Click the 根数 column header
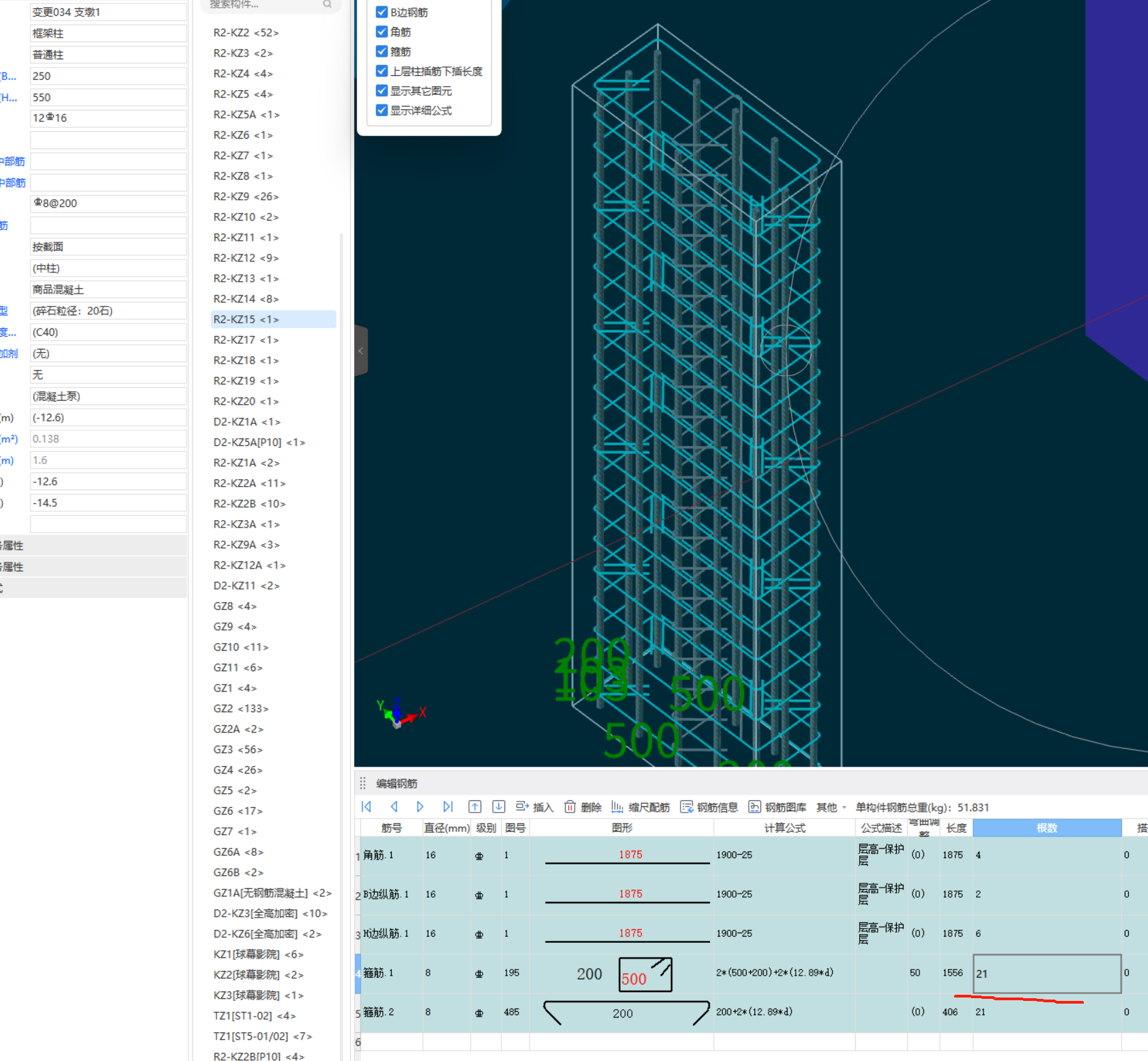Image resolution: width=1148 pixels, height=1061 pixels. (x=1047, y=827)
